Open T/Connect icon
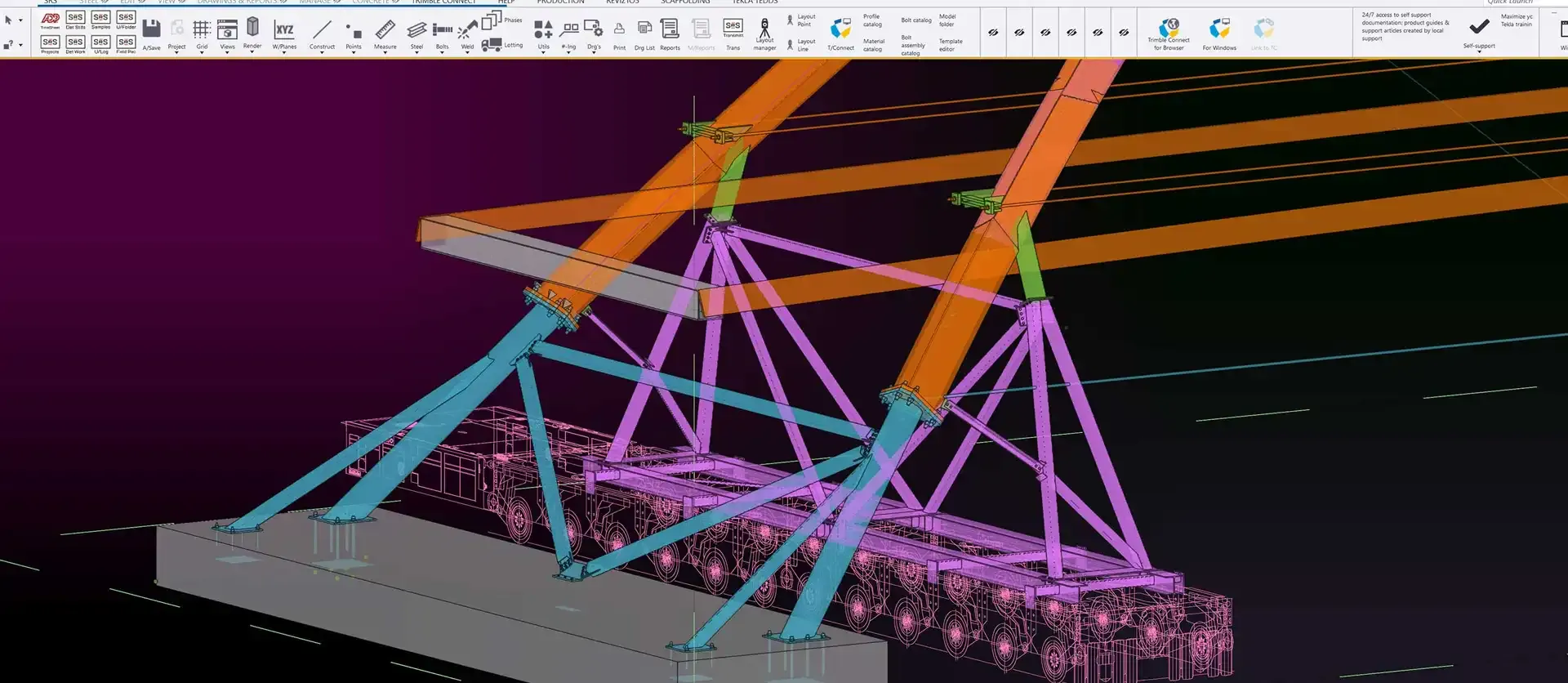 [840, 29]
